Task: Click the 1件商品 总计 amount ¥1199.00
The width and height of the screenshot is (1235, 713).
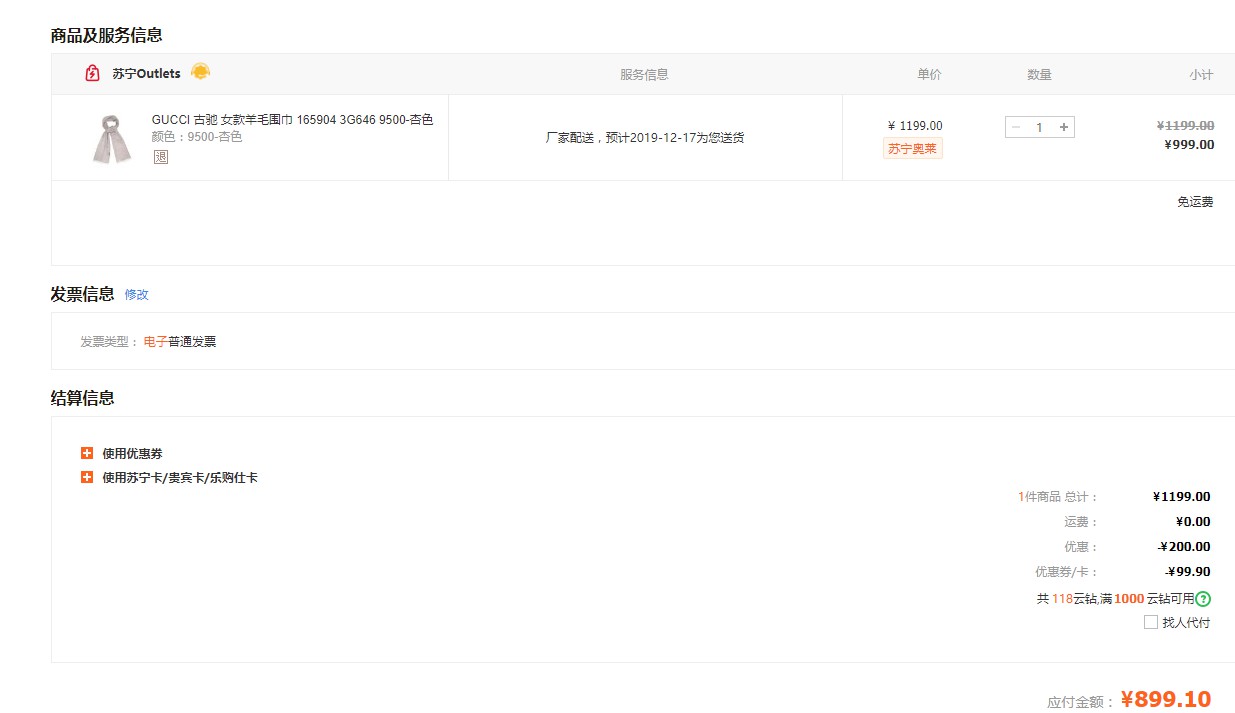Action: (1181, 497)
